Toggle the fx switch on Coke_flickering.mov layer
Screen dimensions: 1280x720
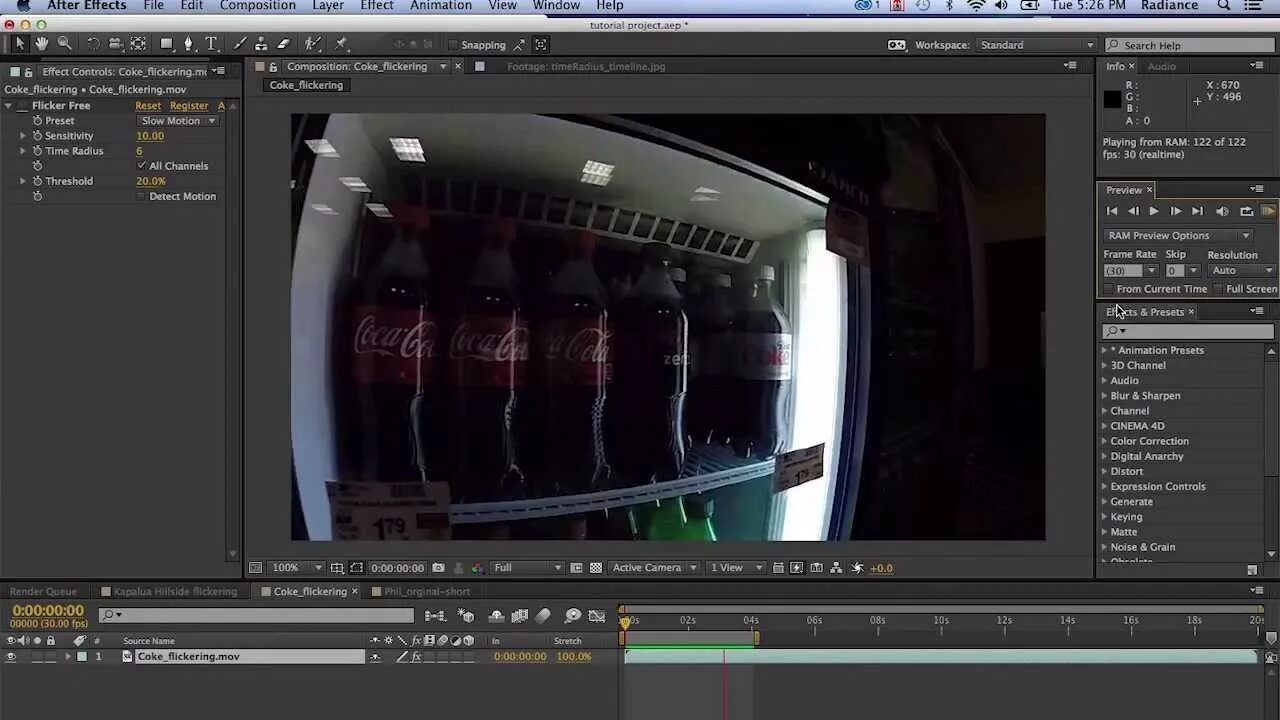(417, 657)
